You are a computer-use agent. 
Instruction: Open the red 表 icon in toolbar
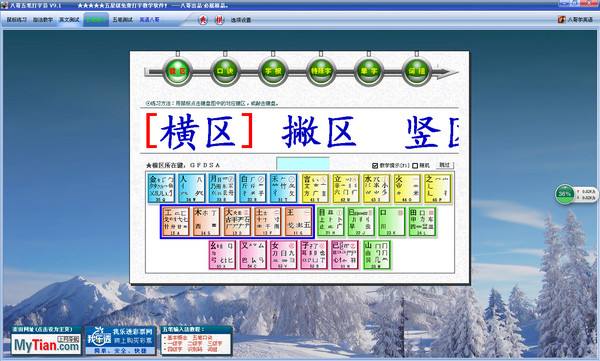click(x=203, y=20)
